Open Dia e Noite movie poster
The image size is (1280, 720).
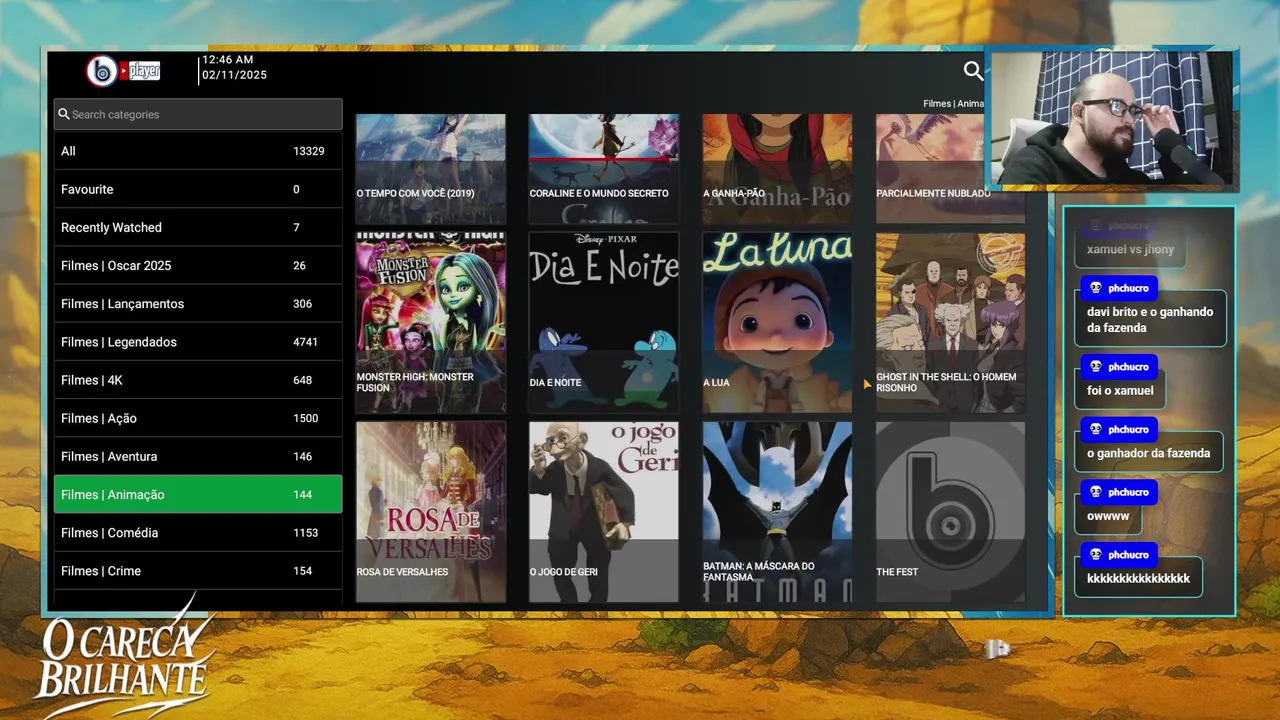point(604,322)
